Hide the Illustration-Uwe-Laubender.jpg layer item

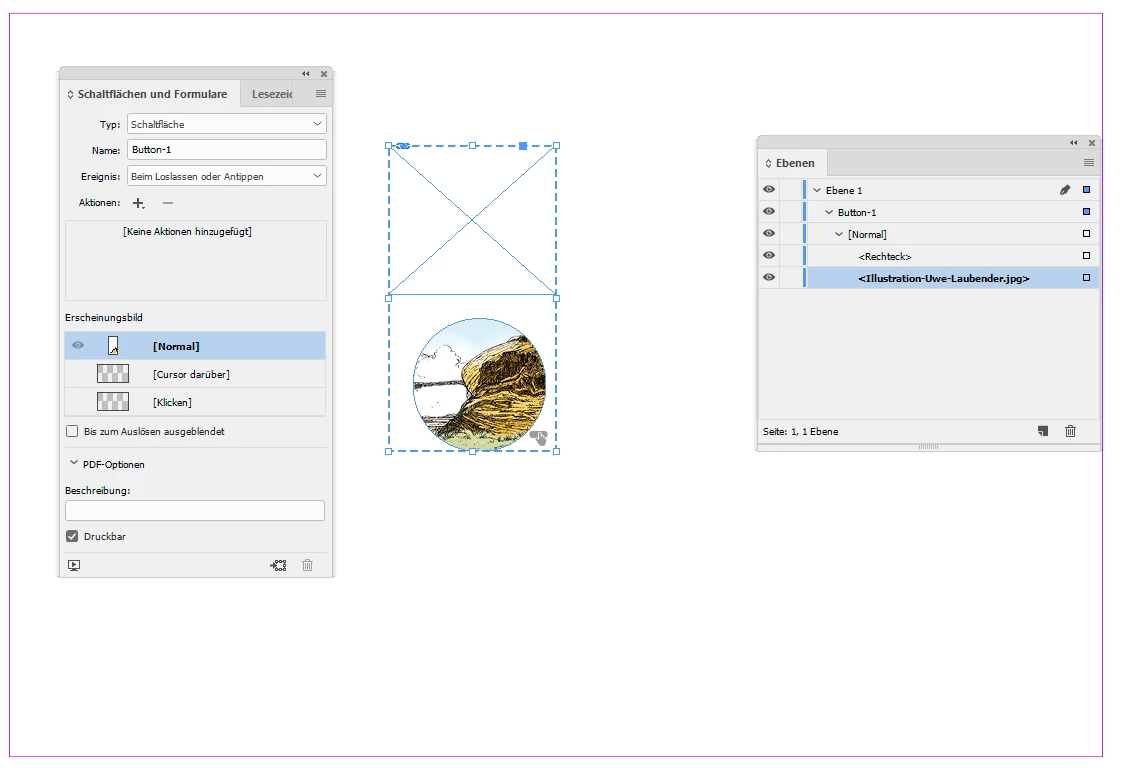pyautogui.click(x=769, y=277)
